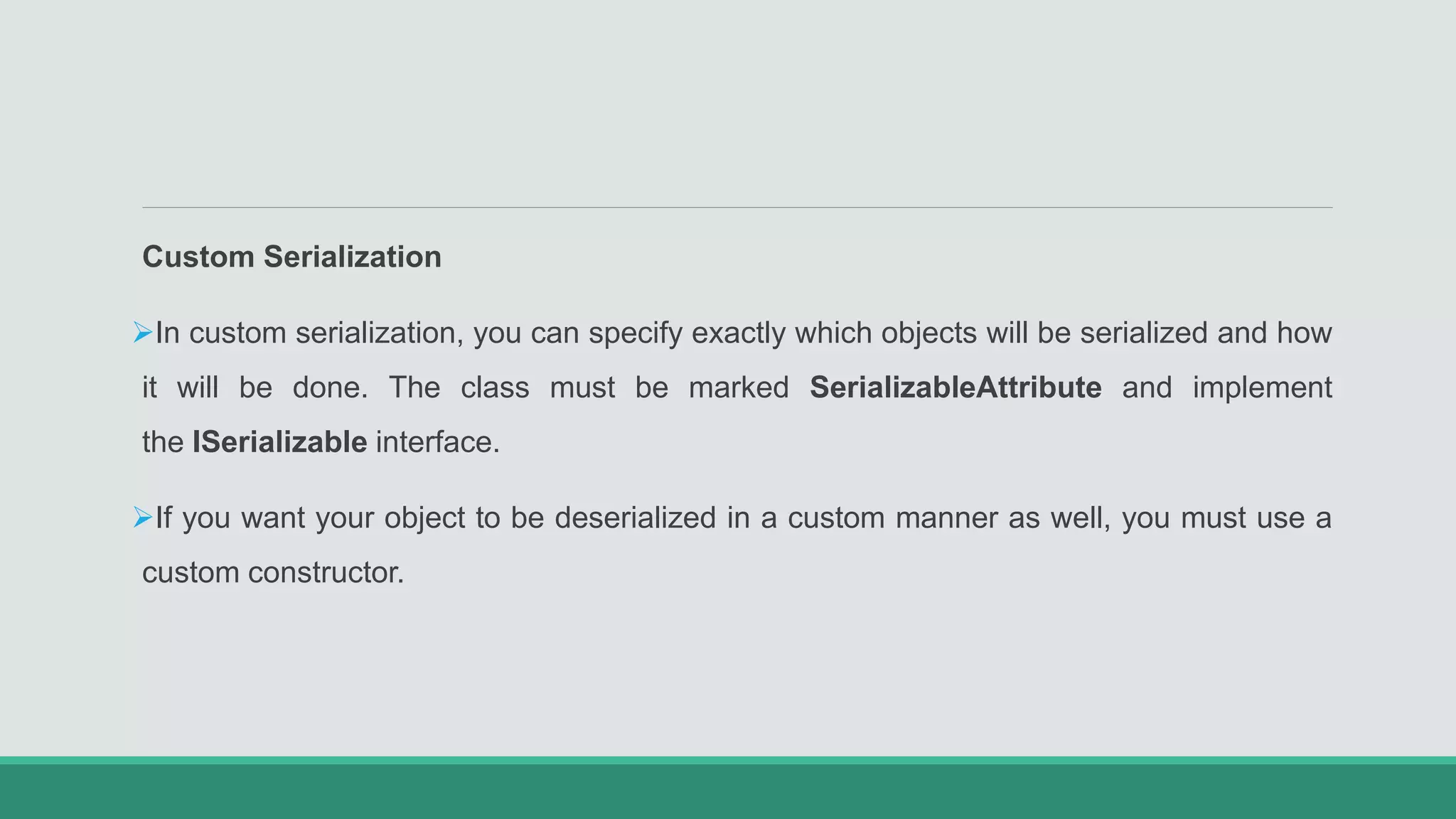Image resolution: width=1456 pixels, height=819 pixels.
Task: Click the blue arrow bullet before "If you want"
Action: 142,518
